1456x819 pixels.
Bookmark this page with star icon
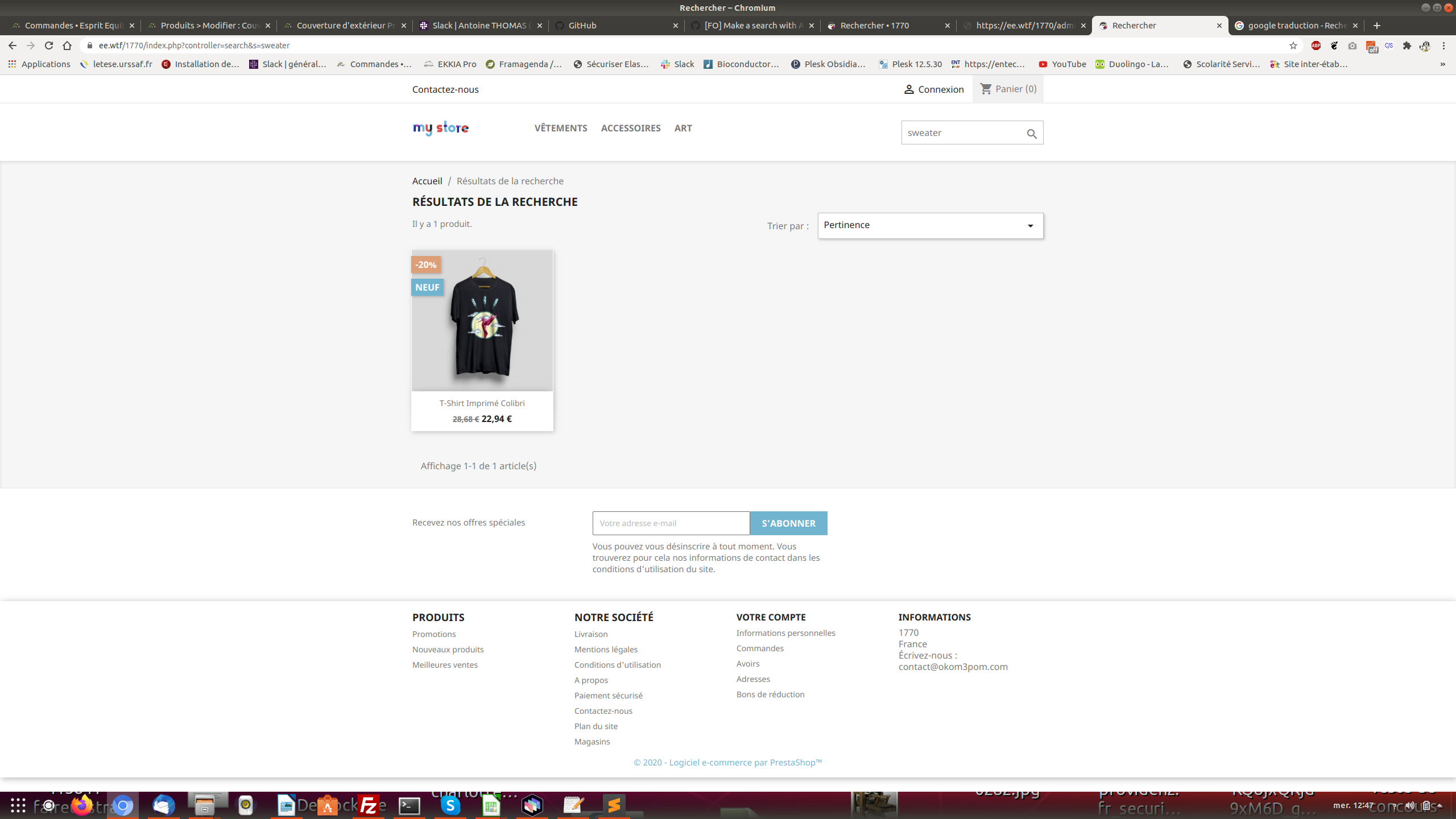(x=1293, y=45)
